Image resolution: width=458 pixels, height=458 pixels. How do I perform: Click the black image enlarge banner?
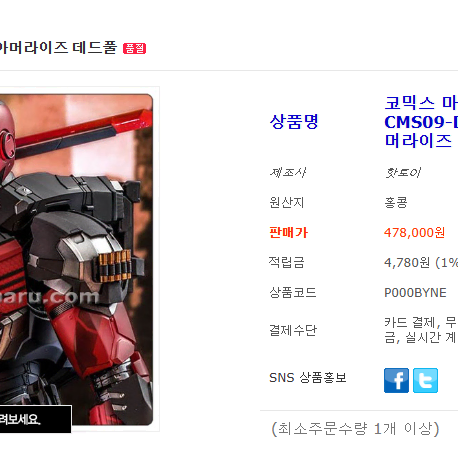pyautogui.click(x=36, y=419)
